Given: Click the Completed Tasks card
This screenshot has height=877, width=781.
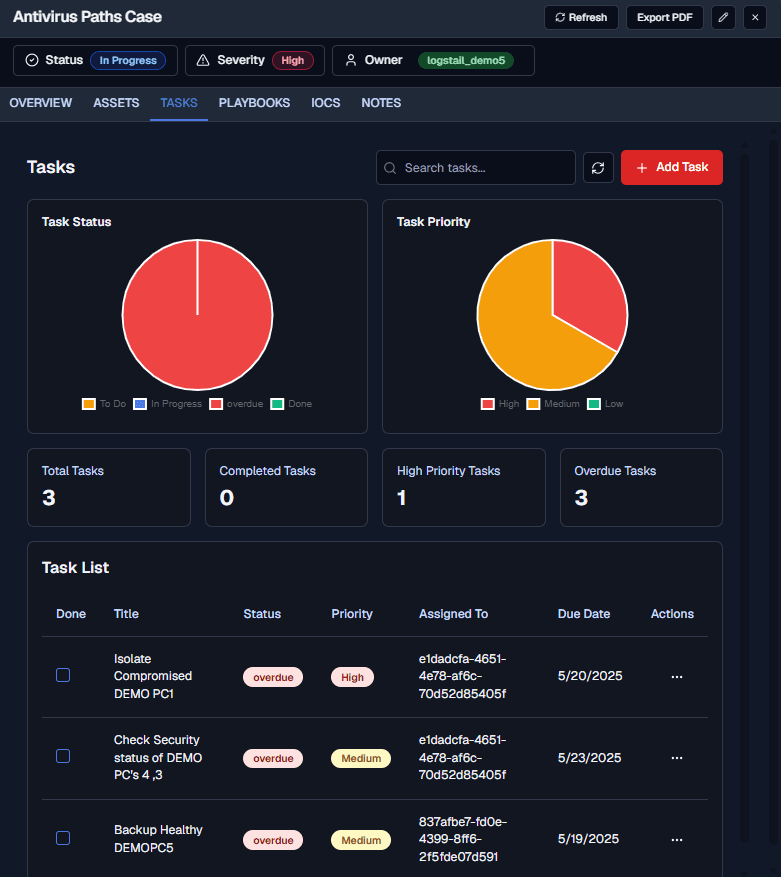Looking at the screenshot, I should coord(286,487).
